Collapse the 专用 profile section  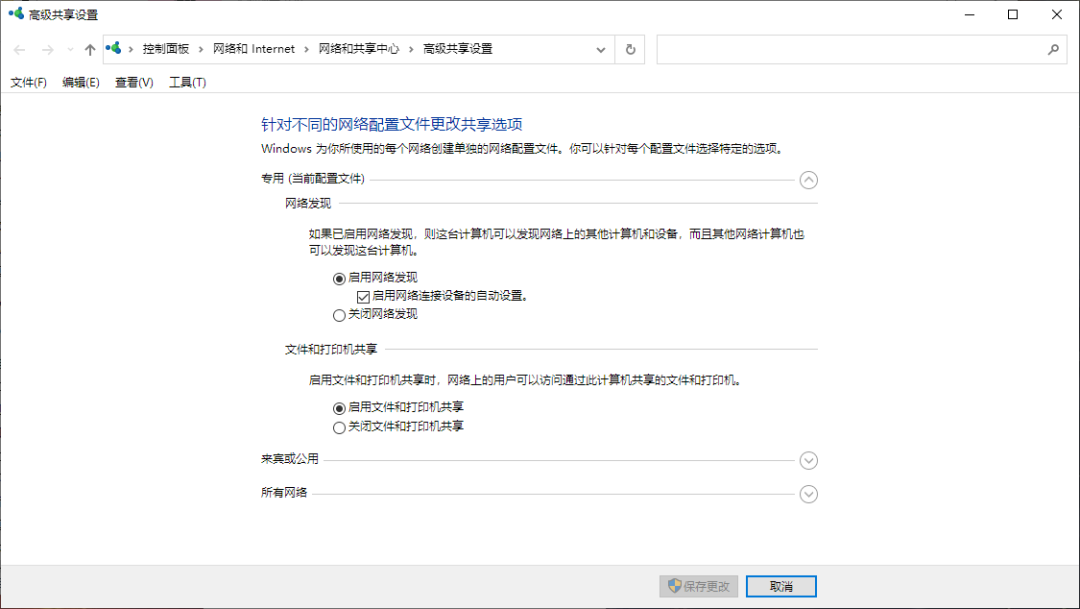[x=809, y=180]
